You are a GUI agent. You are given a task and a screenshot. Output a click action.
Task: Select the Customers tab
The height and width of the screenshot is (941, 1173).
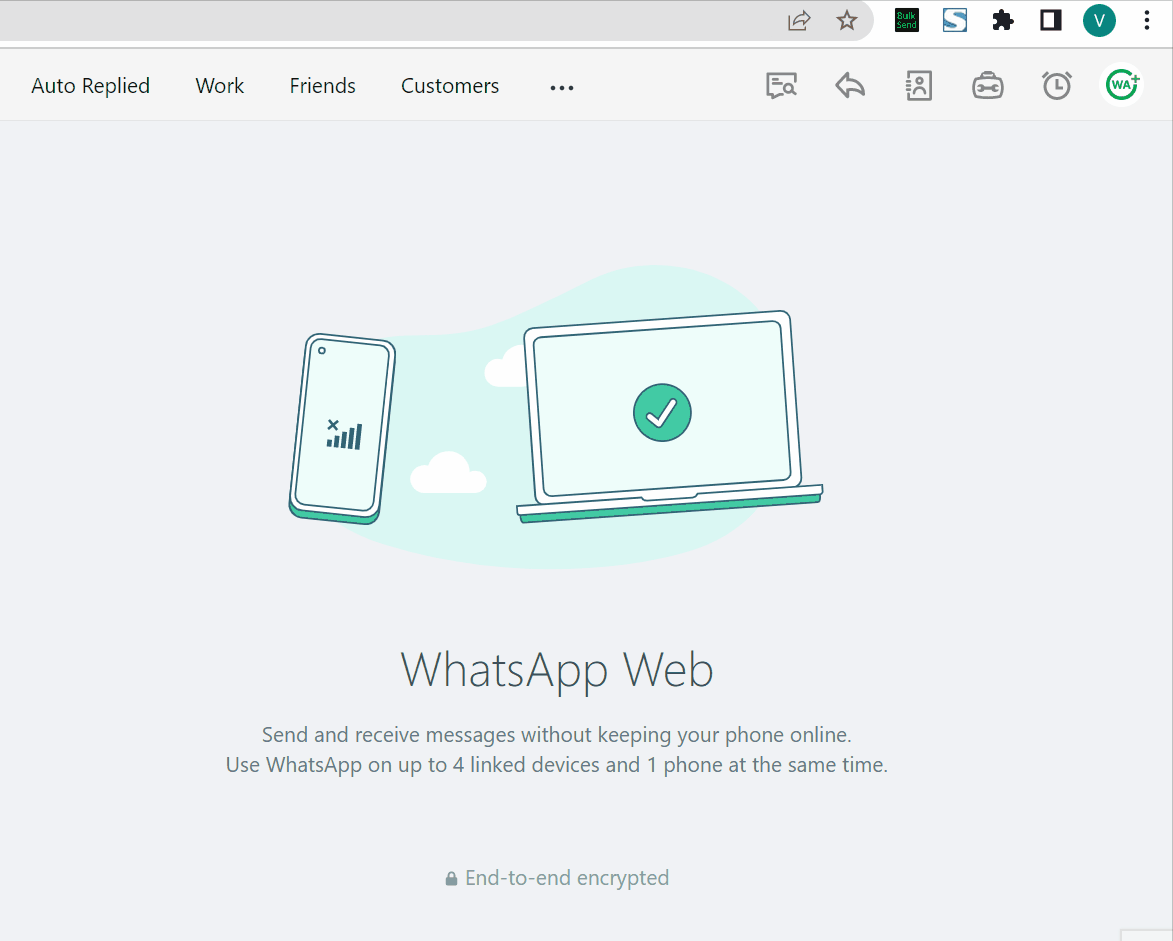[x=449, y=86]
